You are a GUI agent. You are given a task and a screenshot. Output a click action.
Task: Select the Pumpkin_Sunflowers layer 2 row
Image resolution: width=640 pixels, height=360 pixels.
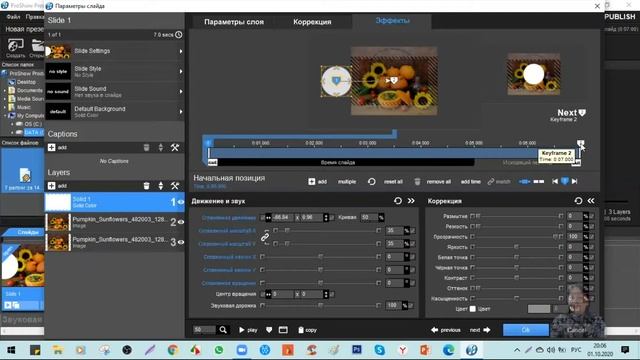tap(115, 222)
